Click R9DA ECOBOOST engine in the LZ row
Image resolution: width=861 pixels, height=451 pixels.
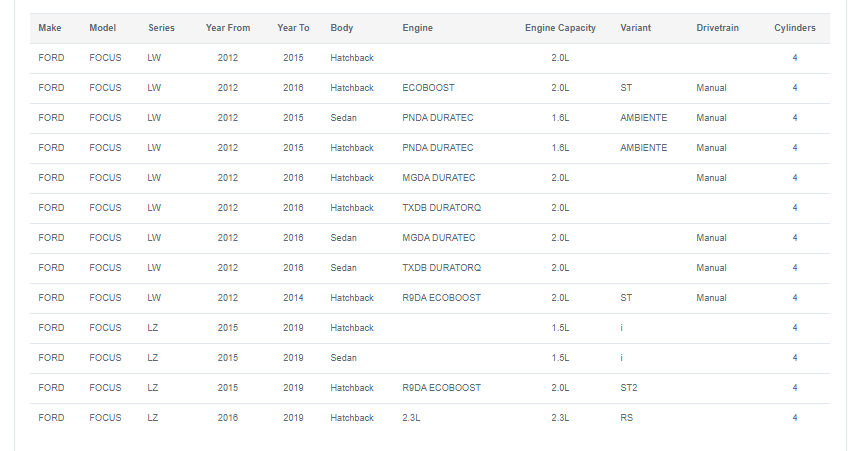[x=441, y=388]
